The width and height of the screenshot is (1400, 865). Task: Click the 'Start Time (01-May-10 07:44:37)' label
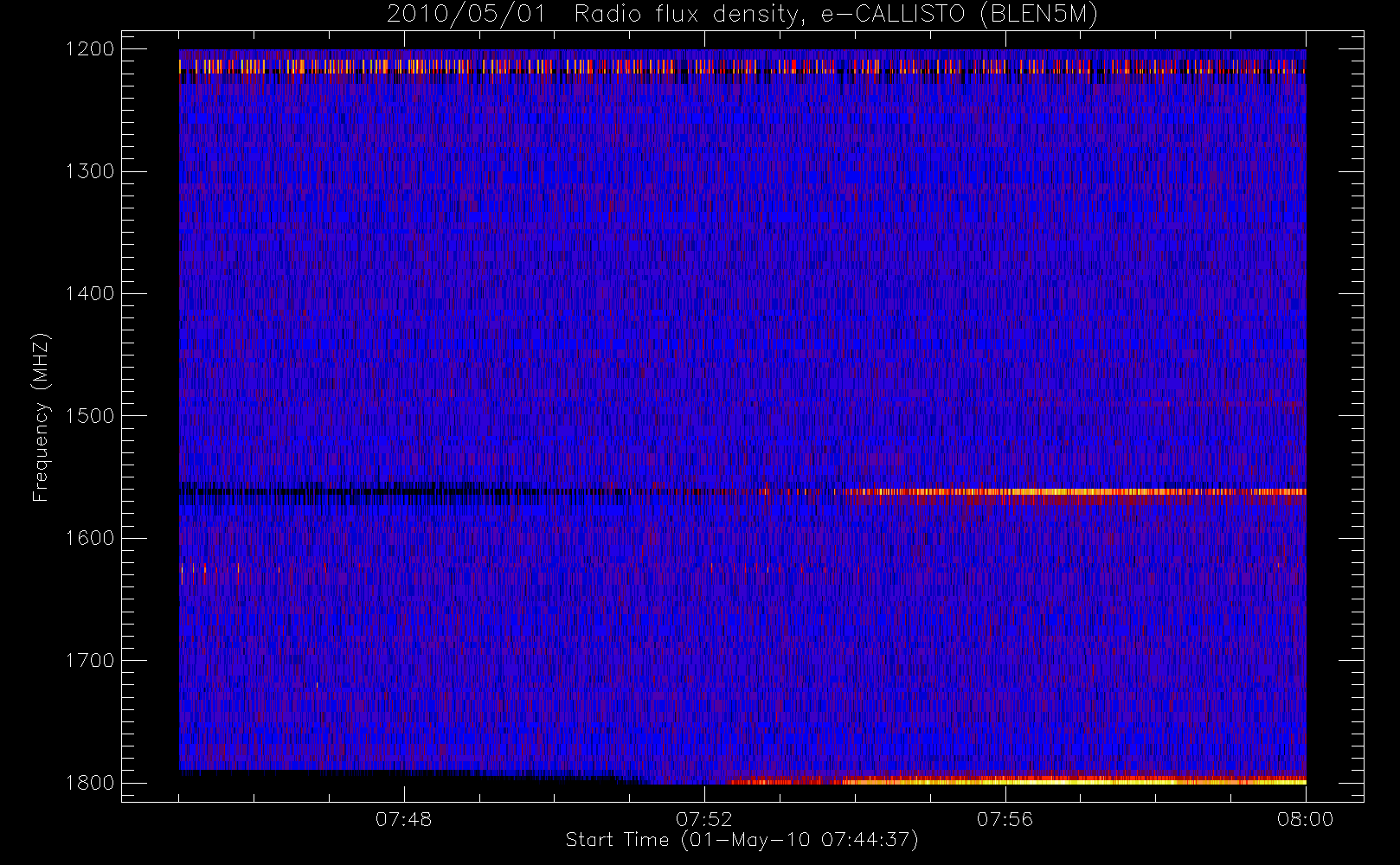point(742,840)
